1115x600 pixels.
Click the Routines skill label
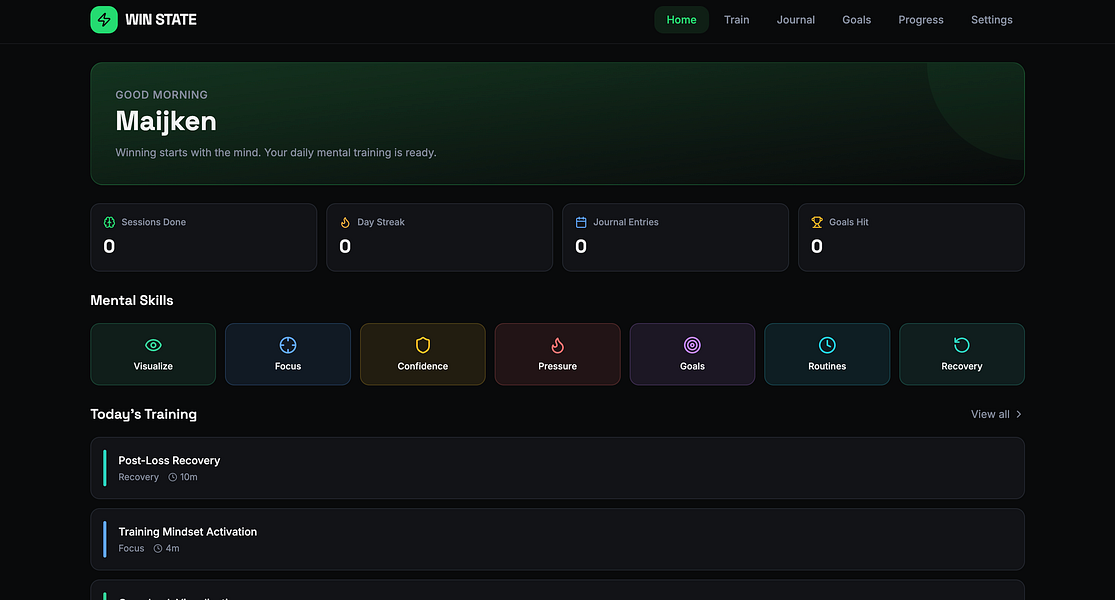point(827,366)
